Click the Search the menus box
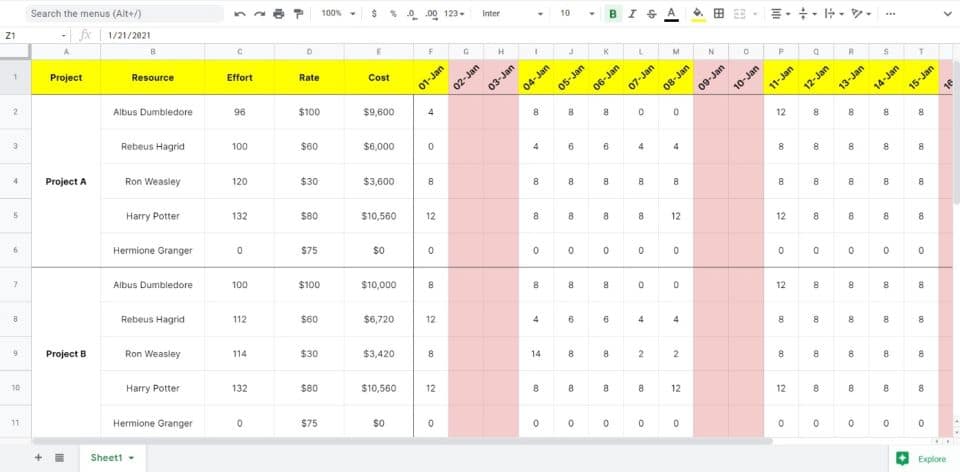Viewport: 960px width, 472px height. pyautogui.click(x=124, y=13)
